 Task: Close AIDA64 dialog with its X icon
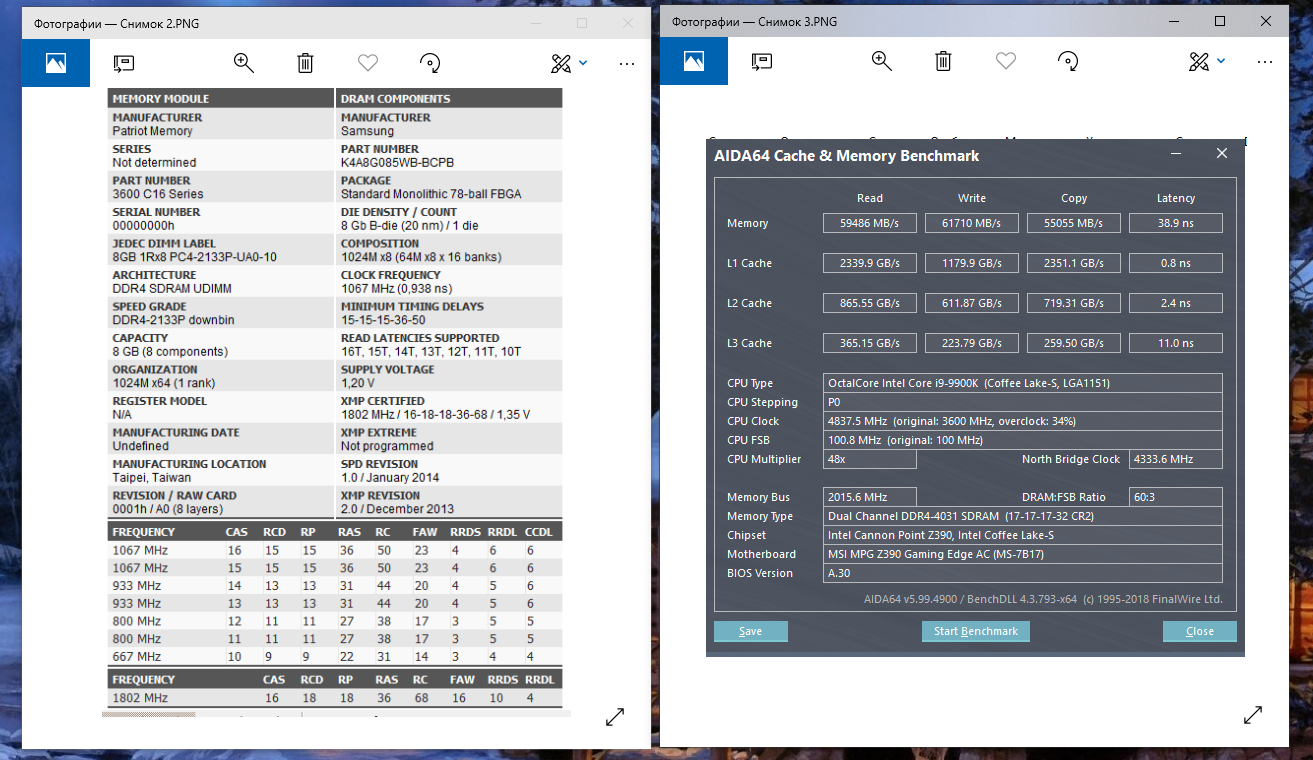(1222, 154)
